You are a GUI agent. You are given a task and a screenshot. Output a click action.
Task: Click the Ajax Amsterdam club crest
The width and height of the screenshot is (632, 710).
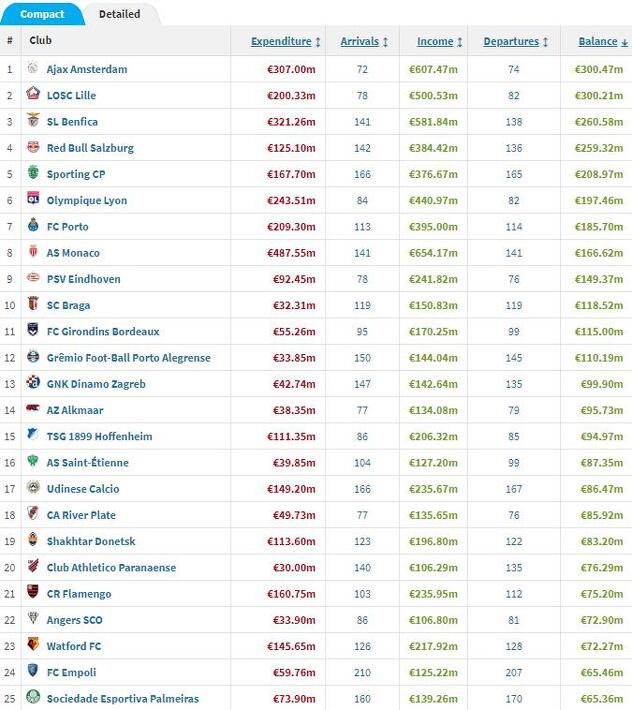(x=33, y=68)
